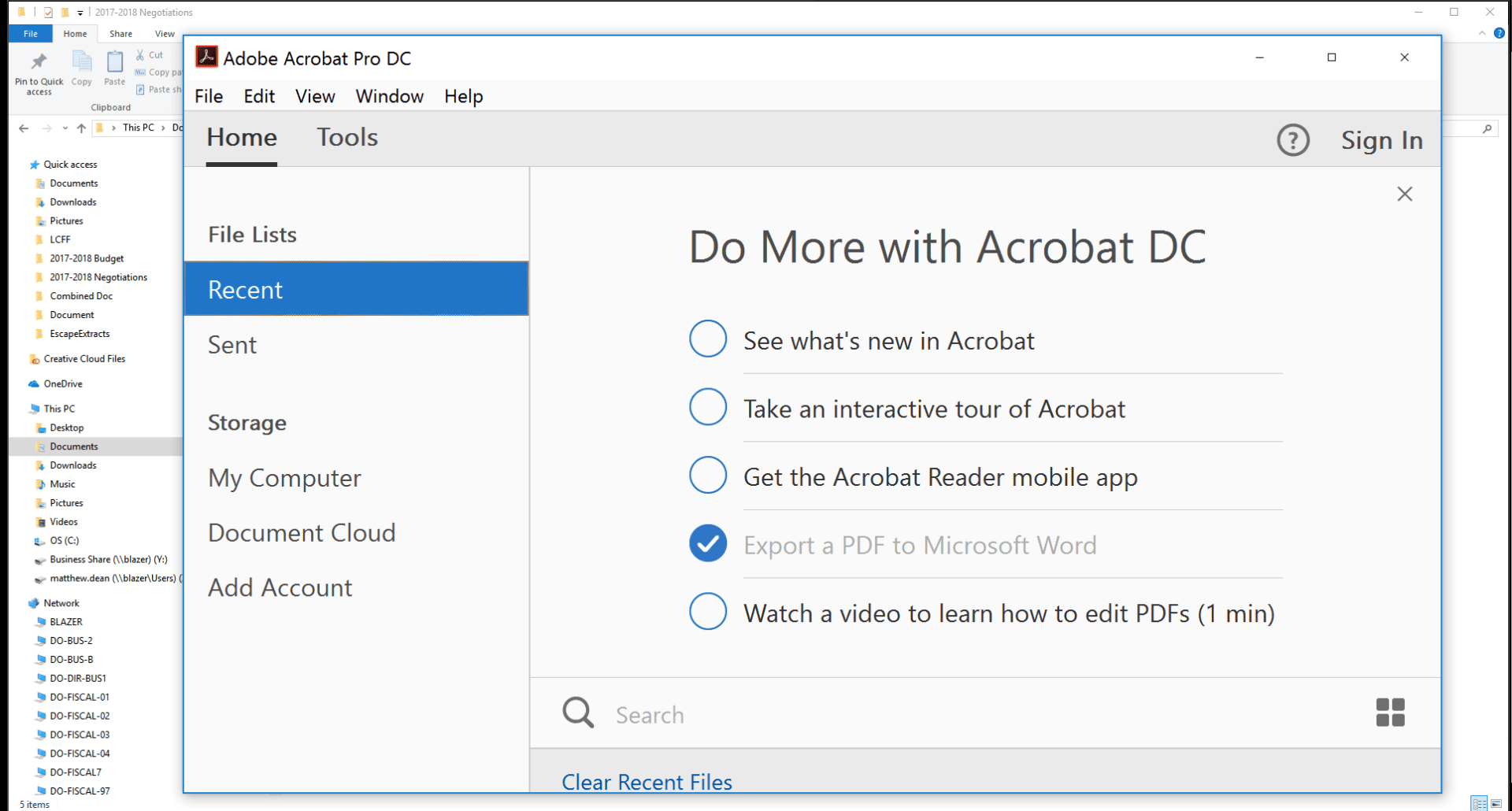Select See what's new in Acrobat
This screenshot has height=811, width=1512.
tap(707, 339)
